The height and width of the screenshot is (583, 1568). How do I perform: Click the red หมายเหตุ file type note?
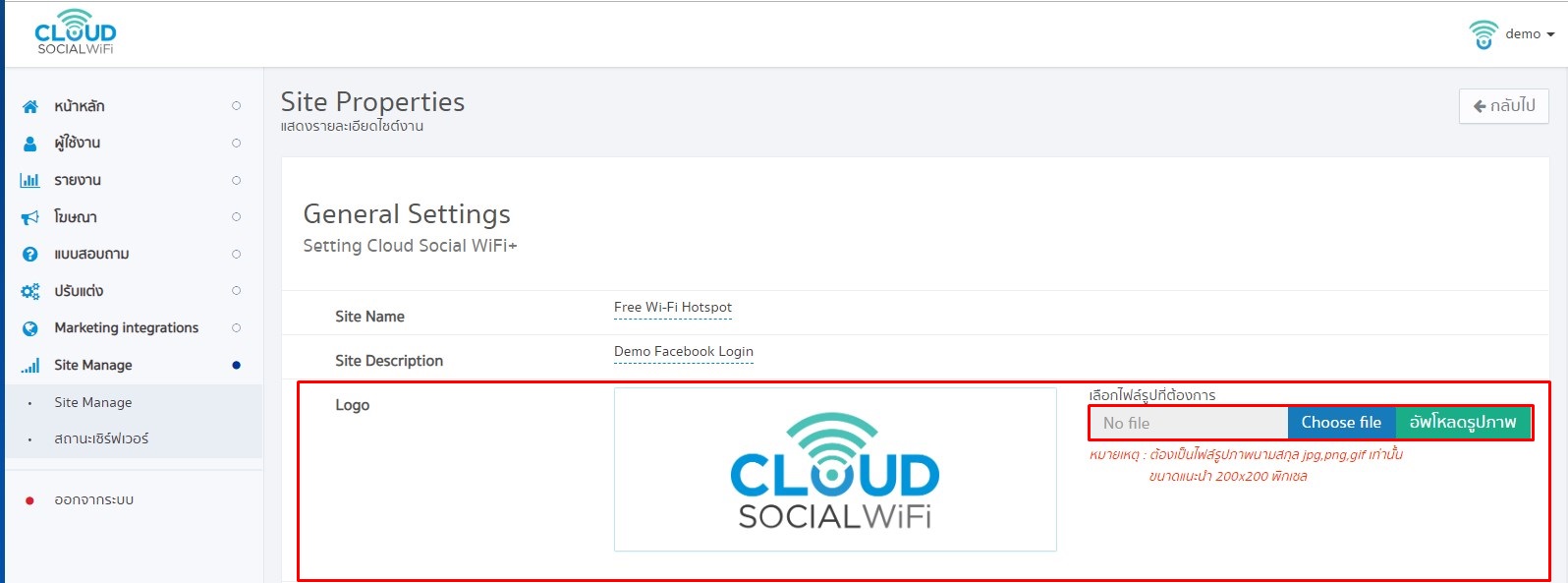tap(1246, 466)
